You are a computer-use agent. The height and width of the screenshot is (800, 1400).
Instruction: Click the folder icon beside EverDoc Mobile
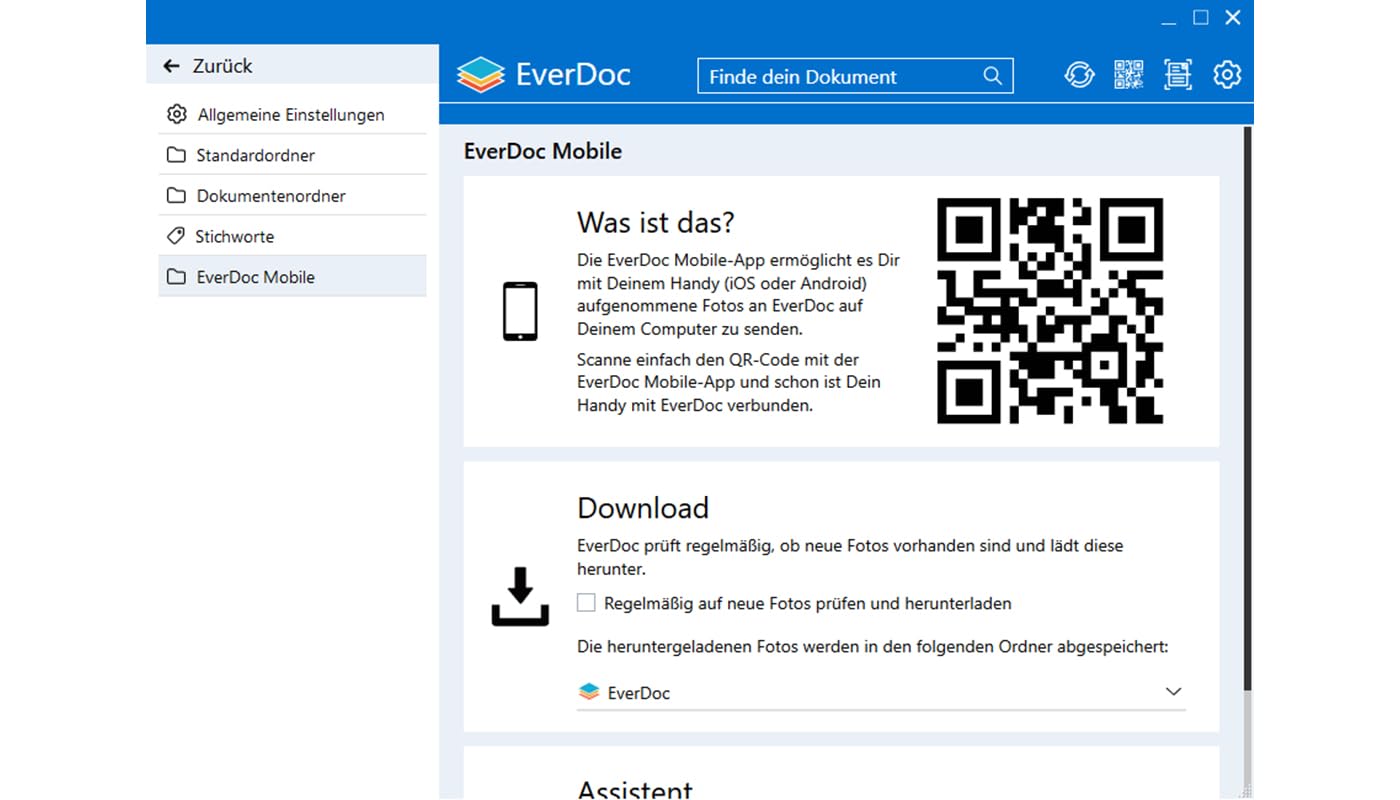[x=176, y=277]
